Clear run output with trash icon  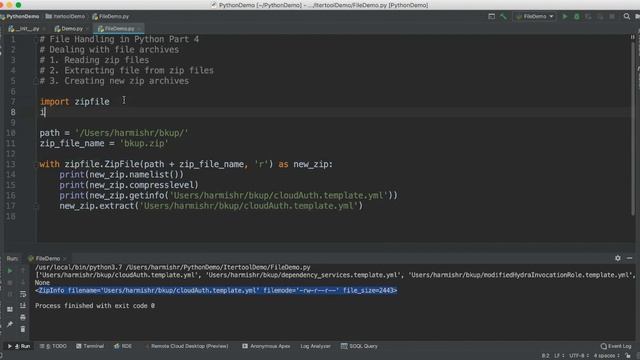coord(23,329)
